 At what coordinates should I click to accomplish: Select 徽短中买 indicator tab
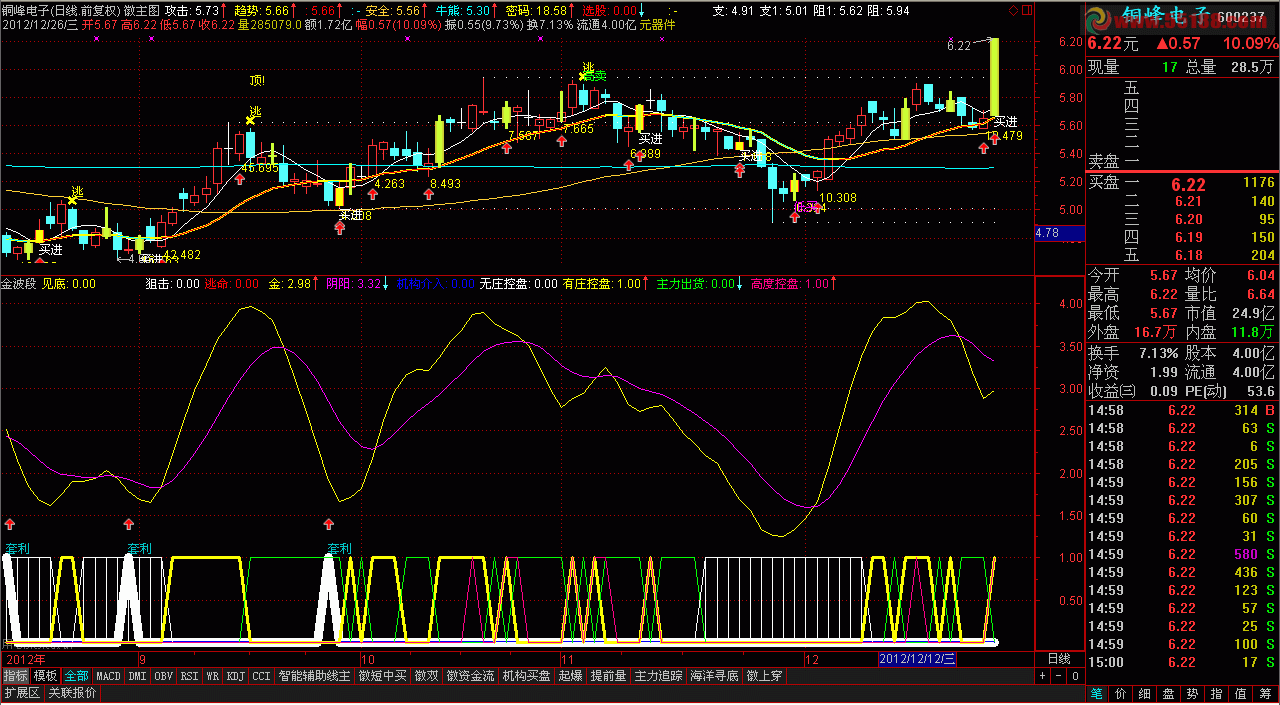383,676
